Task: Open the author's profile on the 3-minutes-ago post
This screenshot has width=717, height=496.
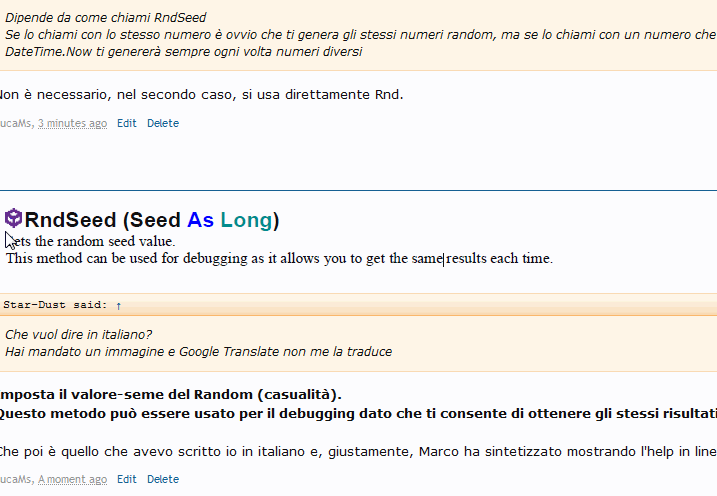Action: click(x=16, y=123)
